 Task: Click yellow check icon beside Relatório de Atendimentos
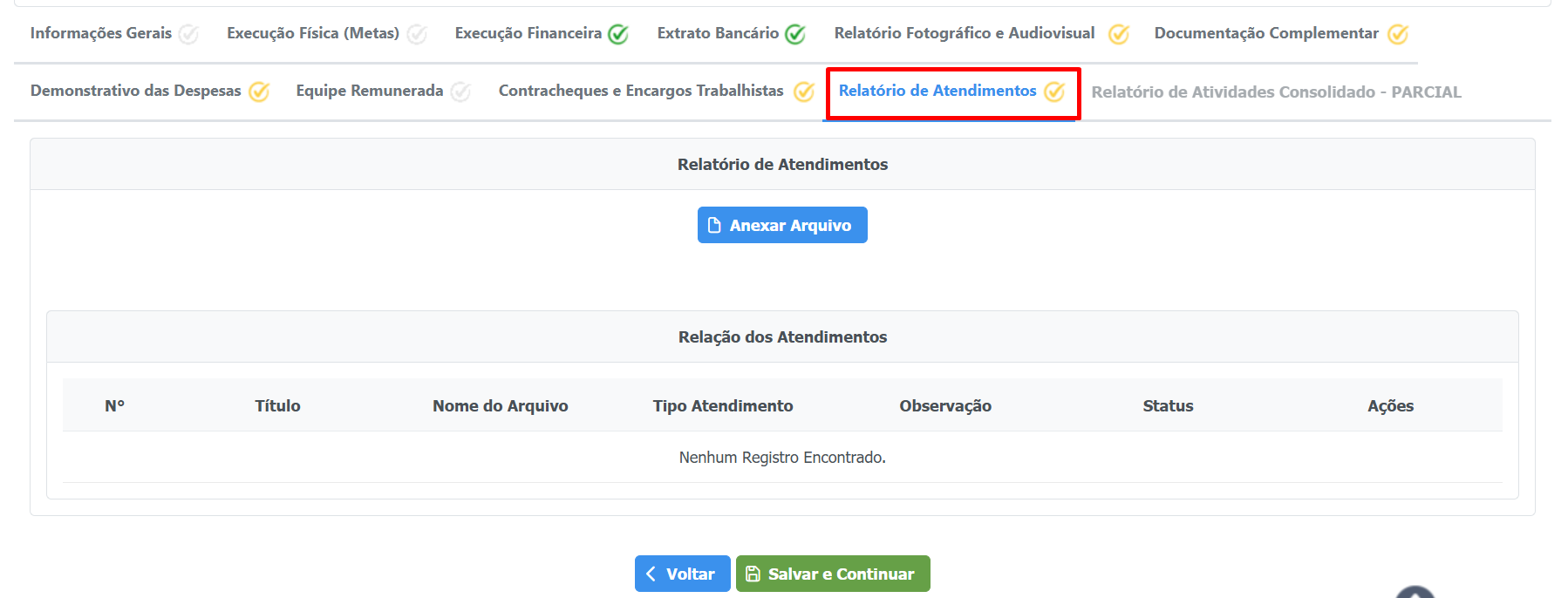(1054, 92)
